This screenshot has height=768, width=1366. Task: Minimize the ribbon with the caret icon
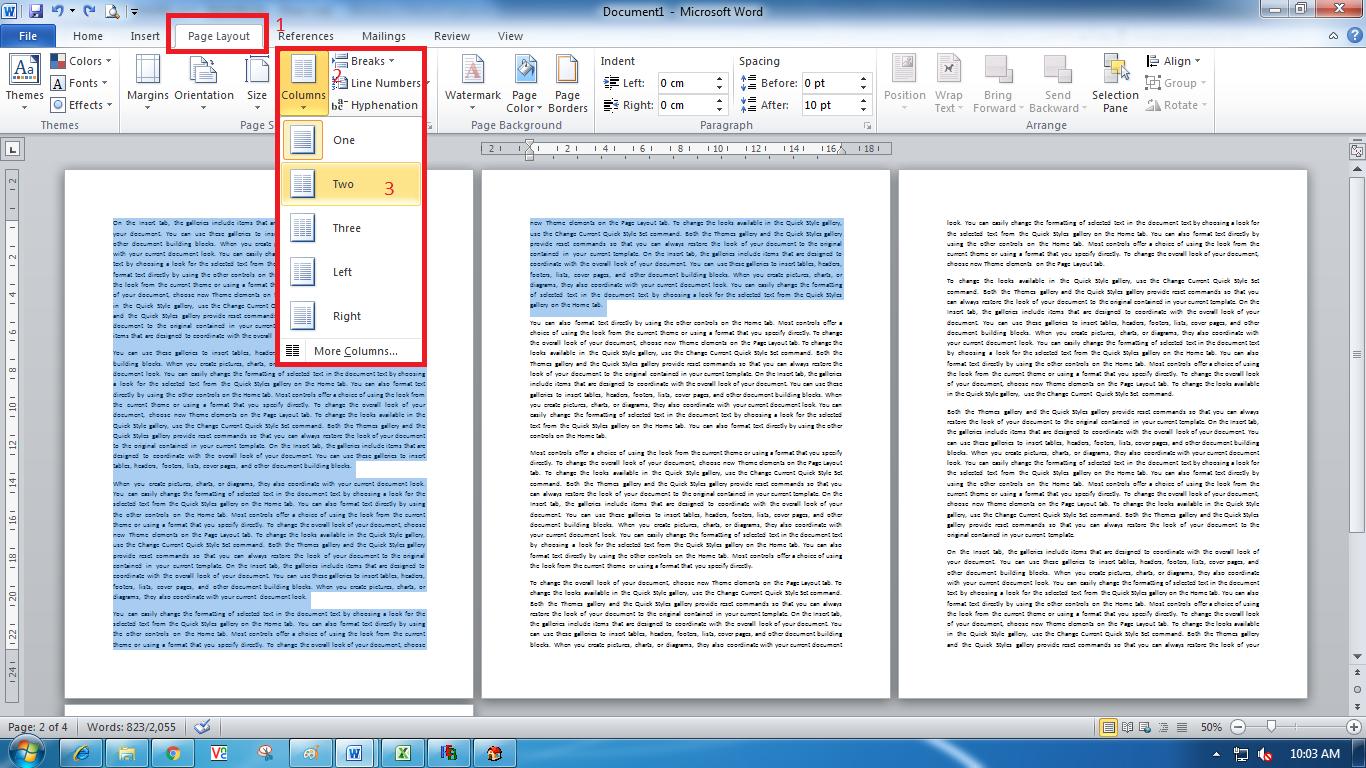tap(1334, 36)
